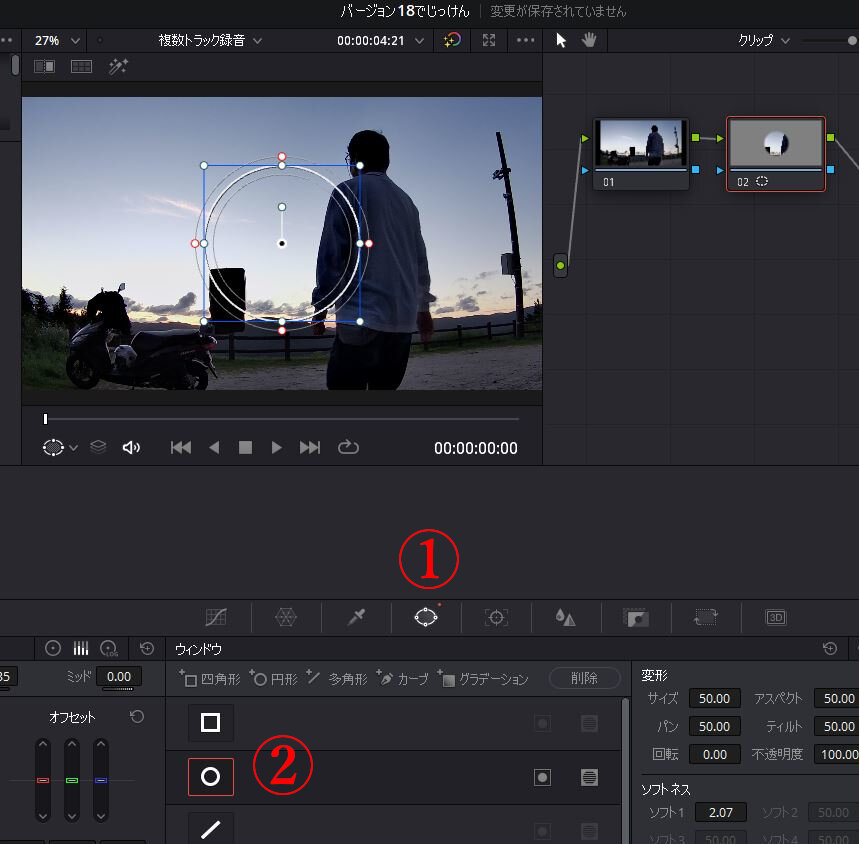Switch to primaries color wheels mode icon
This screenshot has height=844, width=859.
53,648
